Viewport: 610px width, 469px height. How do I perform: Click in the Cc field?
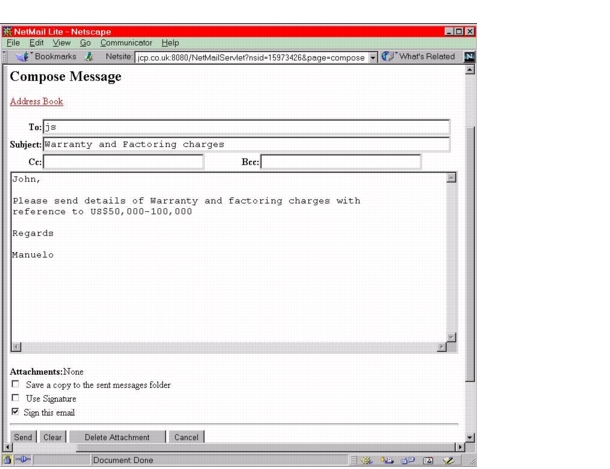pyautogui.click(x=123, y=162)
